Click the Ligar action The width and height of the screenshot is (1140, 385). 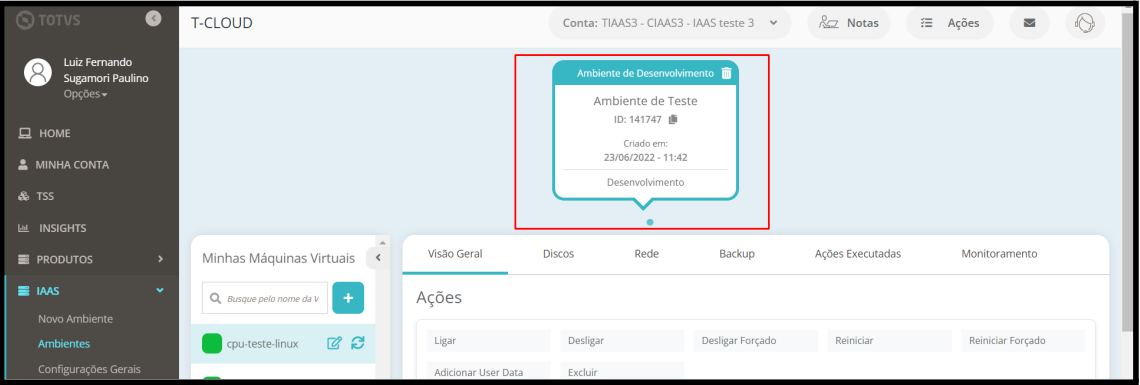coord(489,341)
